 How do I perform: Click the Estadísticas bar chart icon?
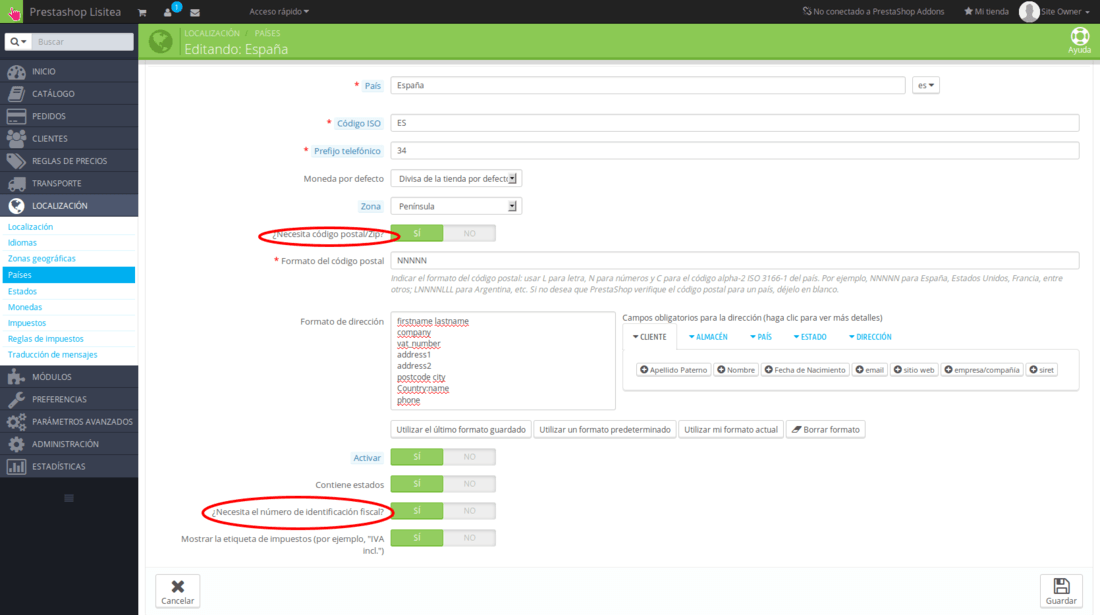pos(16,467)
